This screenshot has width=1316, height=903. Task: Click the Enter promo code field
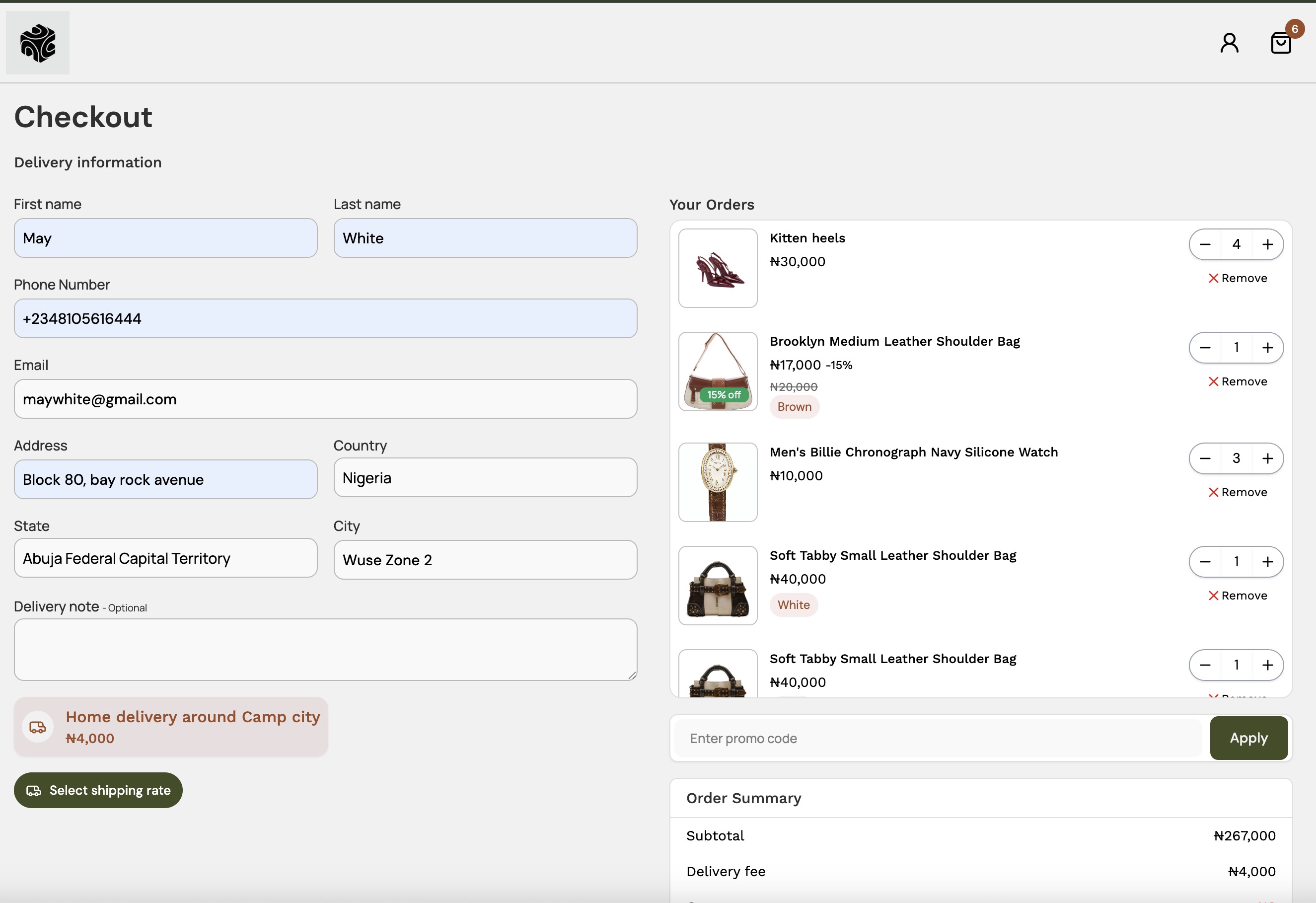click(x=938, y=738)
